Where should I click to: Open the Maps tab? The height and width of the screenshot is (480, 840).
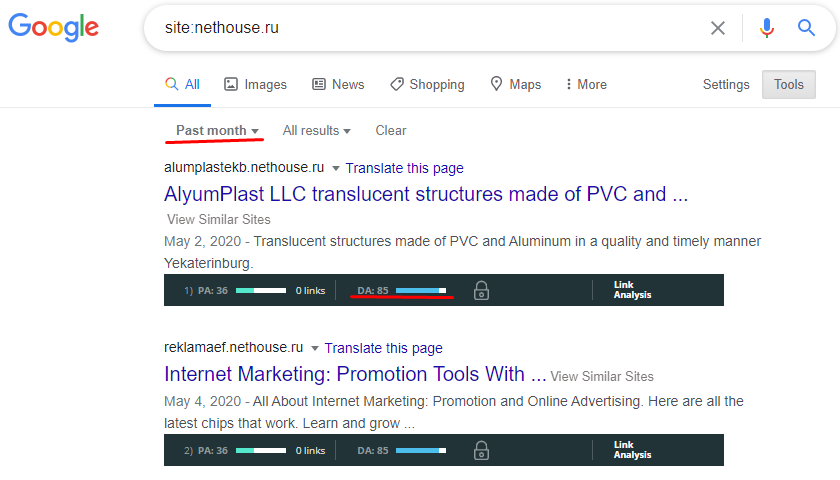click(x=515, y=85)
